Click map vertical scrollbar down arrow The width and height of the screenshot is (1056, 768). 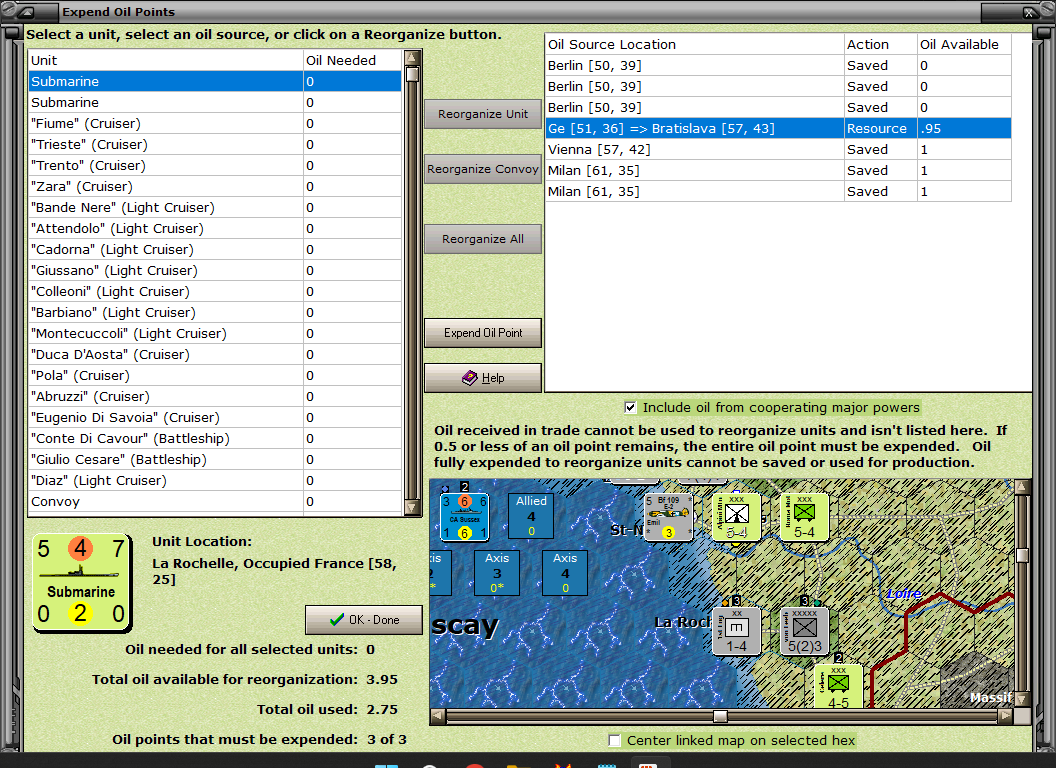pos(1022,699)
